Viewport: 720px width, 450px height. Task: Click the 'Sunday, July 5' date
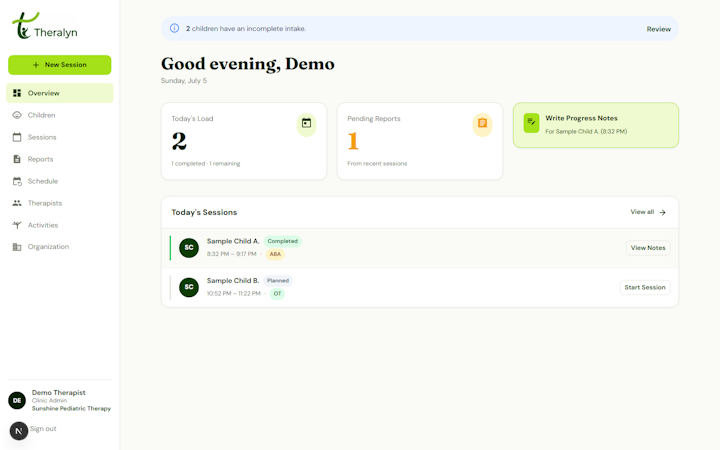click(184, 81)
